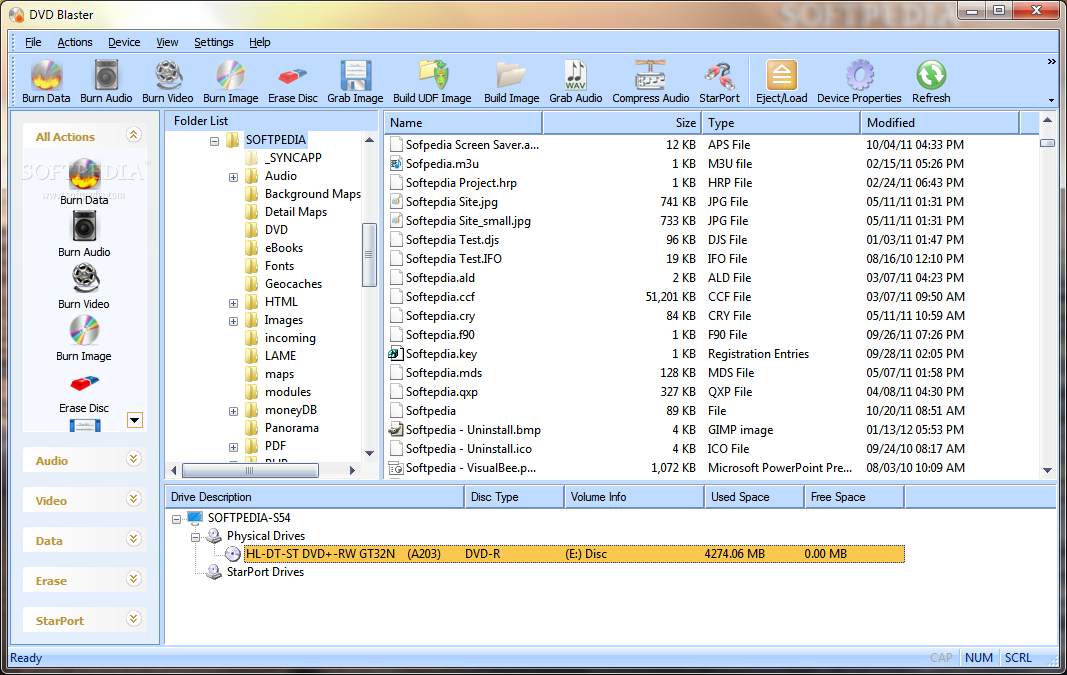Select the HL-DT-ST DVD+-RW GT32N drive
The image size is (1067, 675).
(x=574, y=554)
